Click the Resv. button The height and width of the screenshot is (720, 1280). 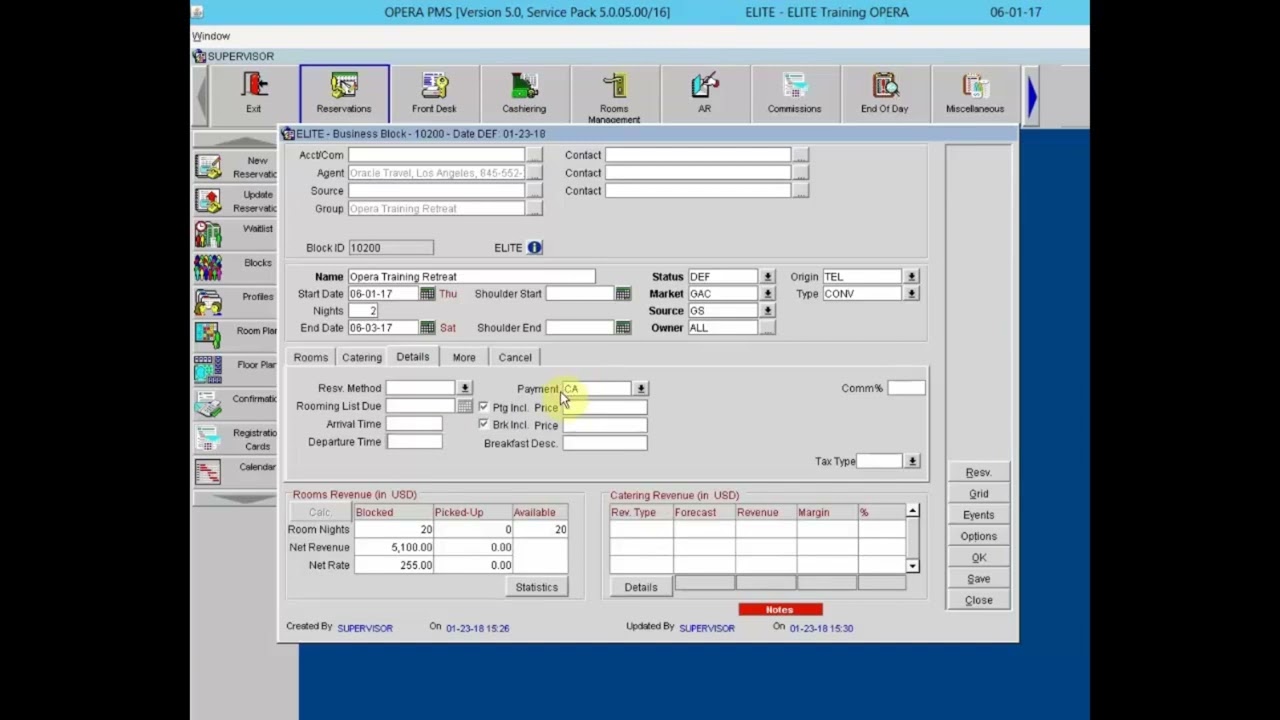(979, 472)
